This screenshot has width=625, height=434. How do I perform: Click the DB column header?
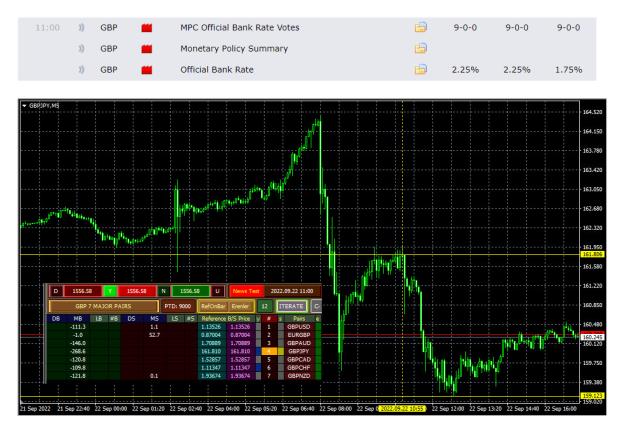56,318
